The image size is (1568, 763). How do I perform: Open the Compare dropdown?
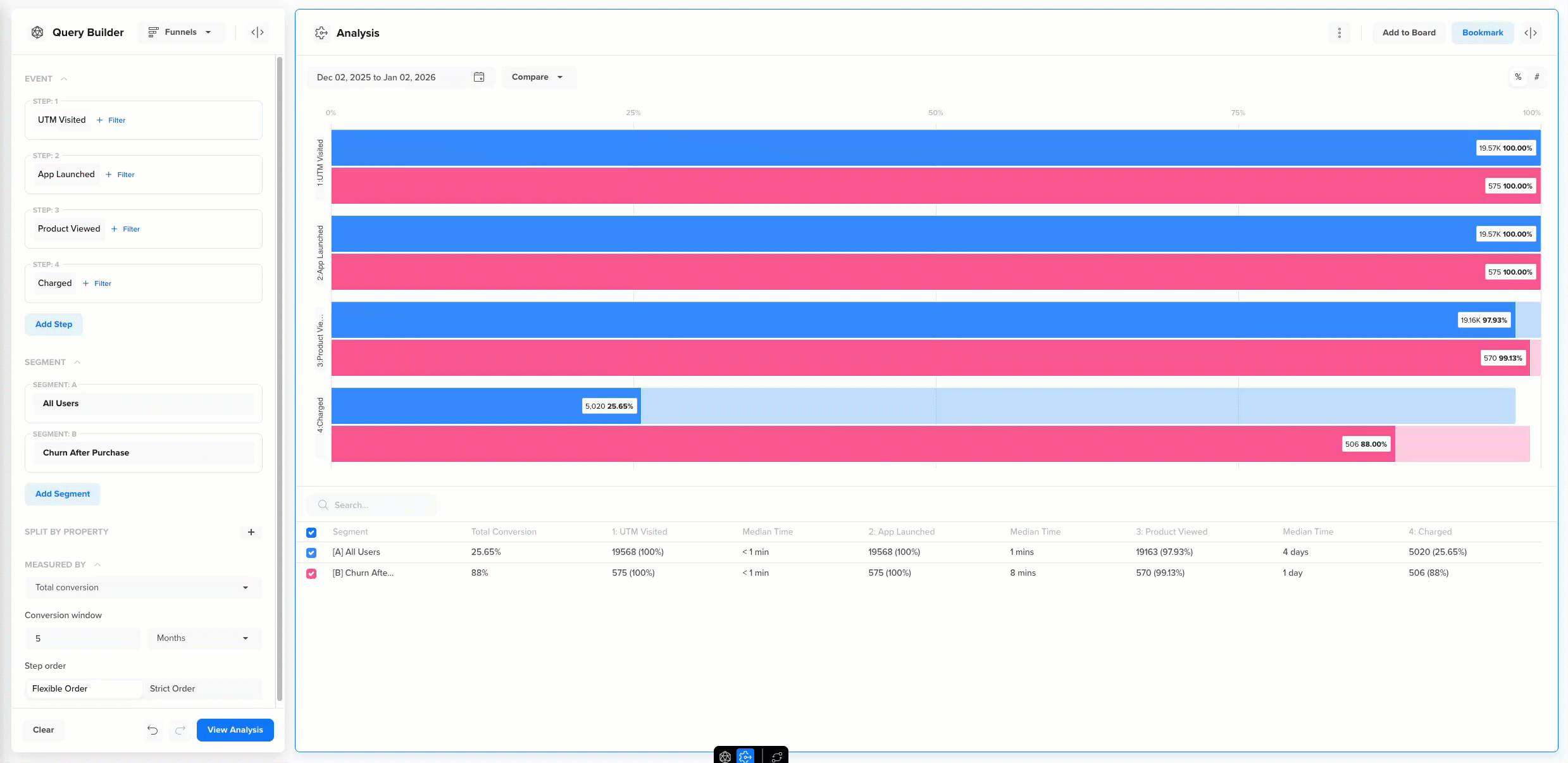pos(537,77)
